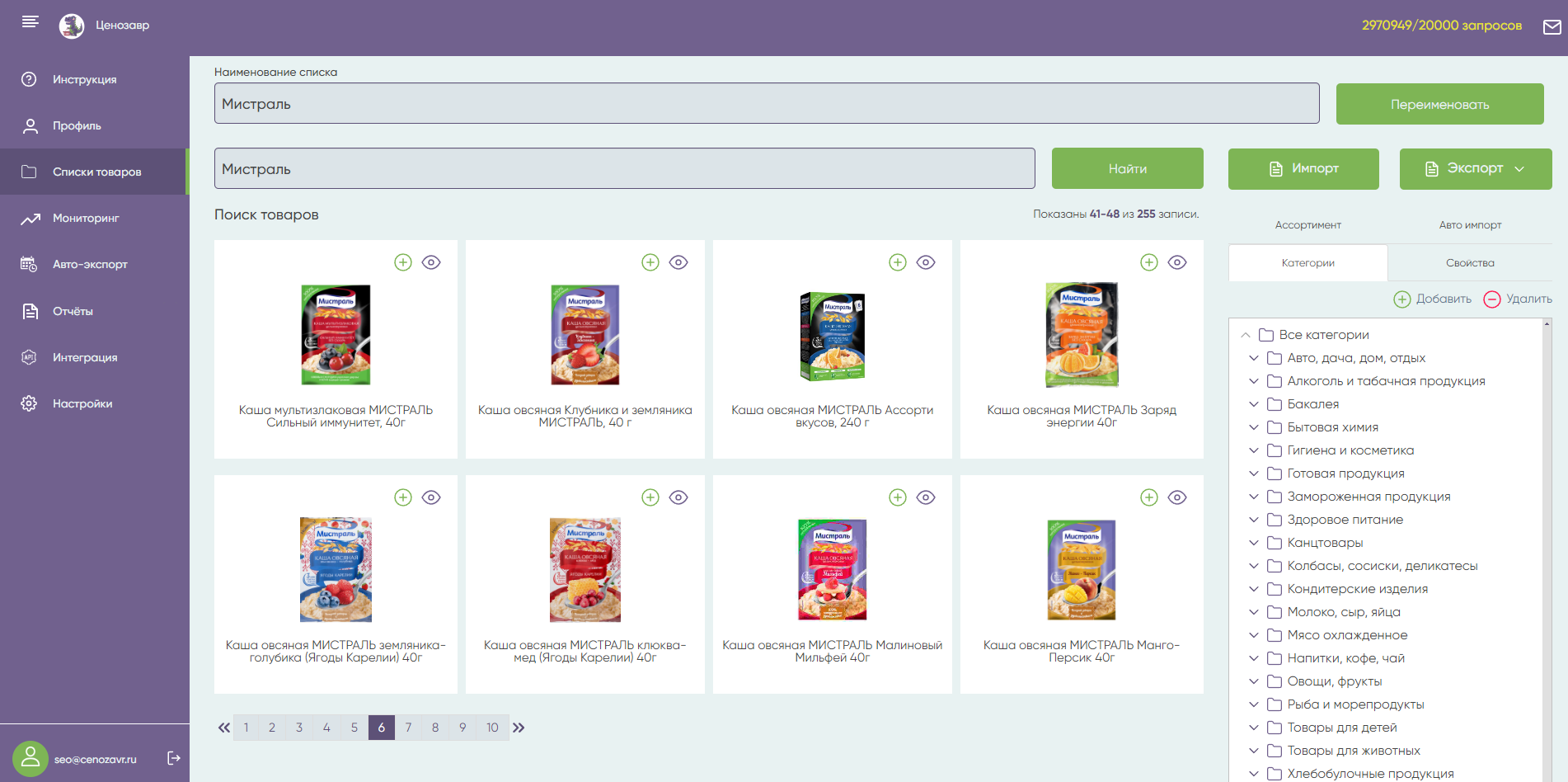View Каша Заряд энергии via eye icon
Image resolution: width=1568 pixels, height=782 pixels.
point(1177,262)
